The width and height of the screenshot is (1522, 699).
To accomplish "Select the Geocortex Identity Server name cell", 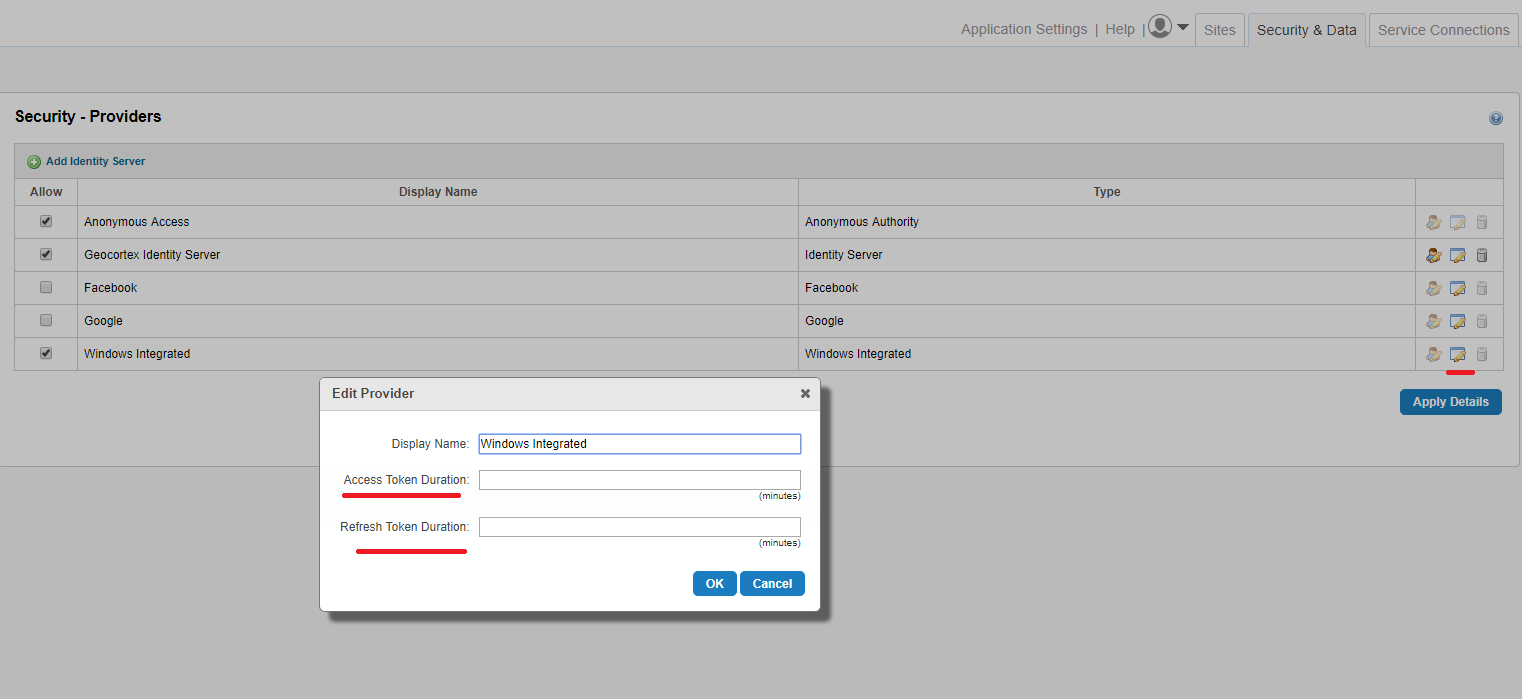I will [x=438, y=255].
